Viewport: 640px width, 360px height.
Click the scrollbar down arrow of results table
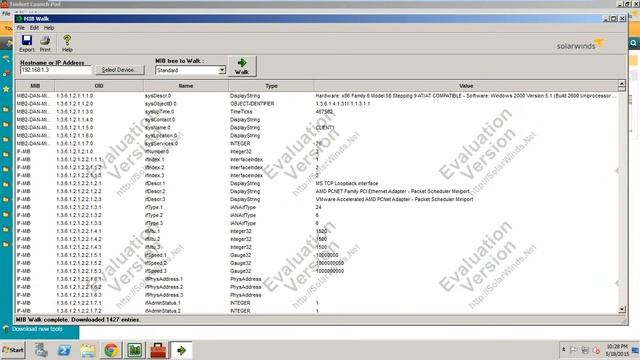[x=622, y=309]
